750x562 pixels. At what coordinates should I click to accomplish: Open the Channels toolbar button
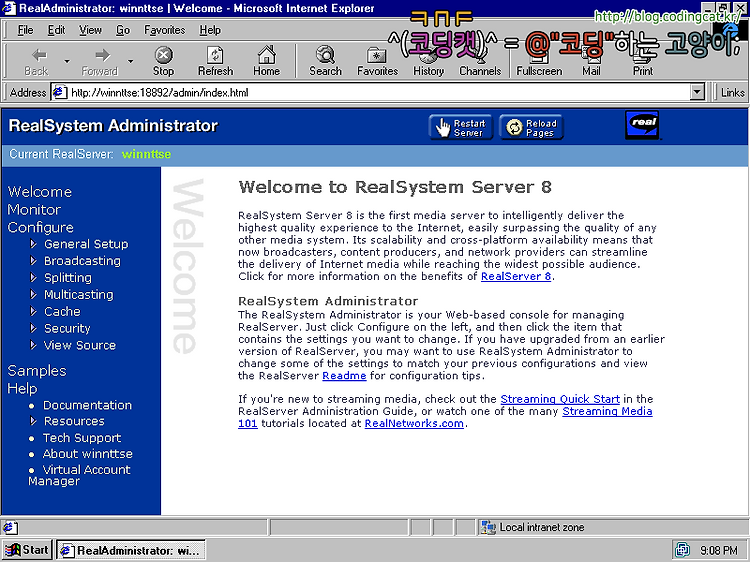[480, 62]
